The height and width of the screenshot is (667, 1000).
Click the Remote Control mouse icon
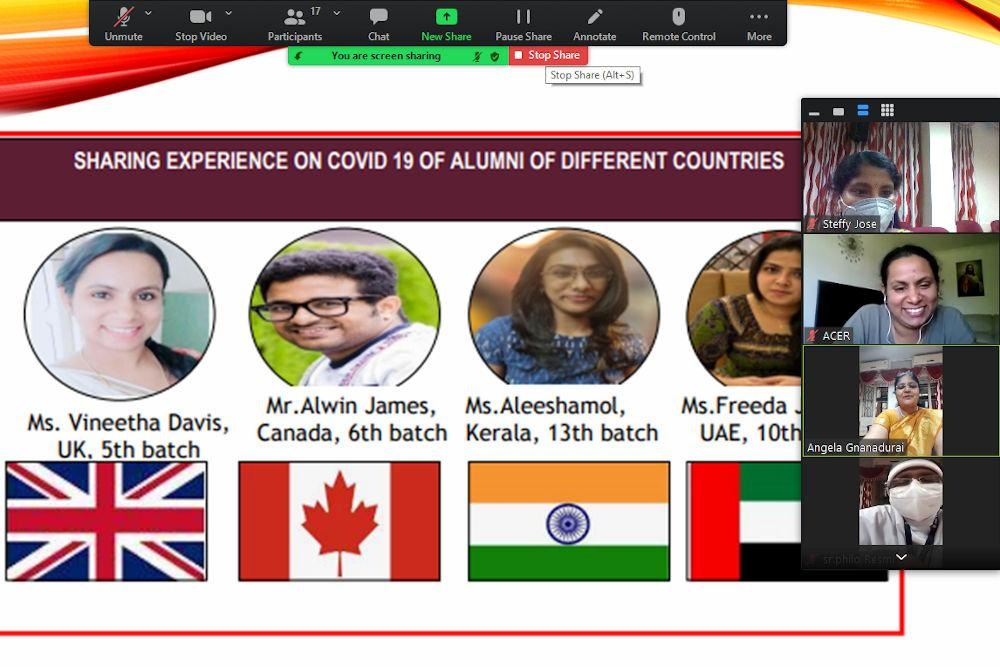pos(678,23)
